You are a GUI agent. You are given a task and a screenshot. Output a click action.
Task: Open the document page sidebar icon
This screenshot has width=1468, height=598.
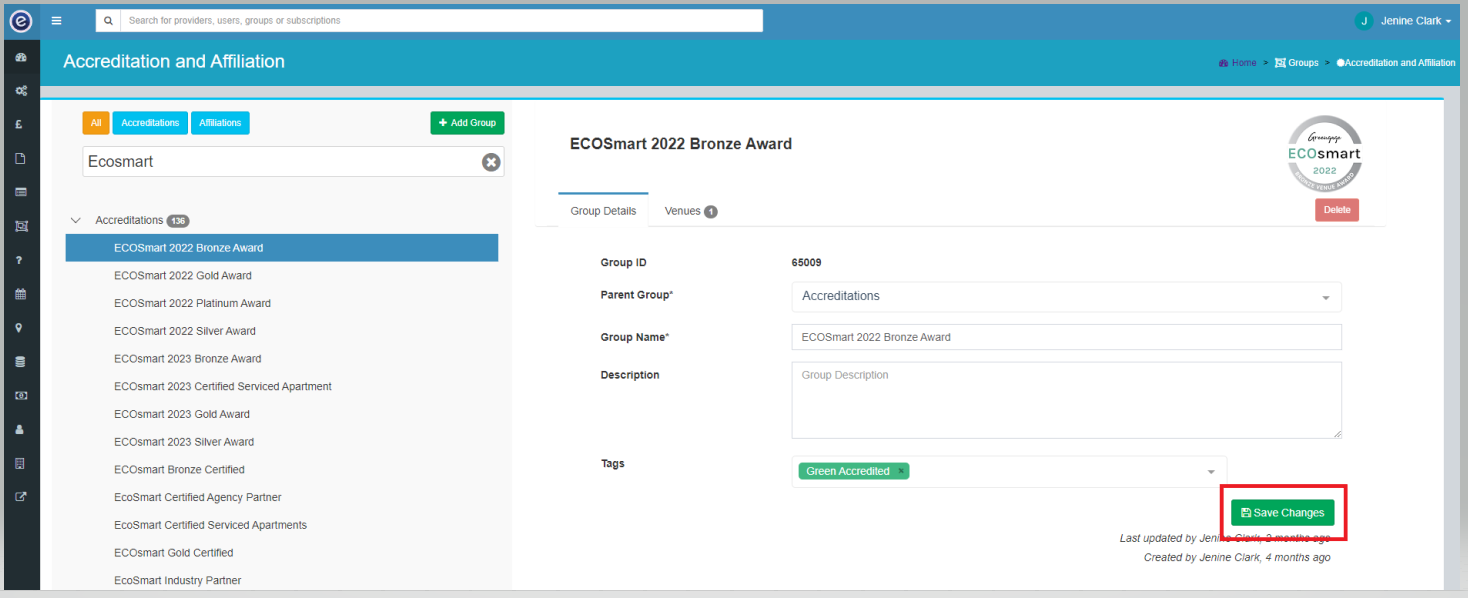click(20, 158)
